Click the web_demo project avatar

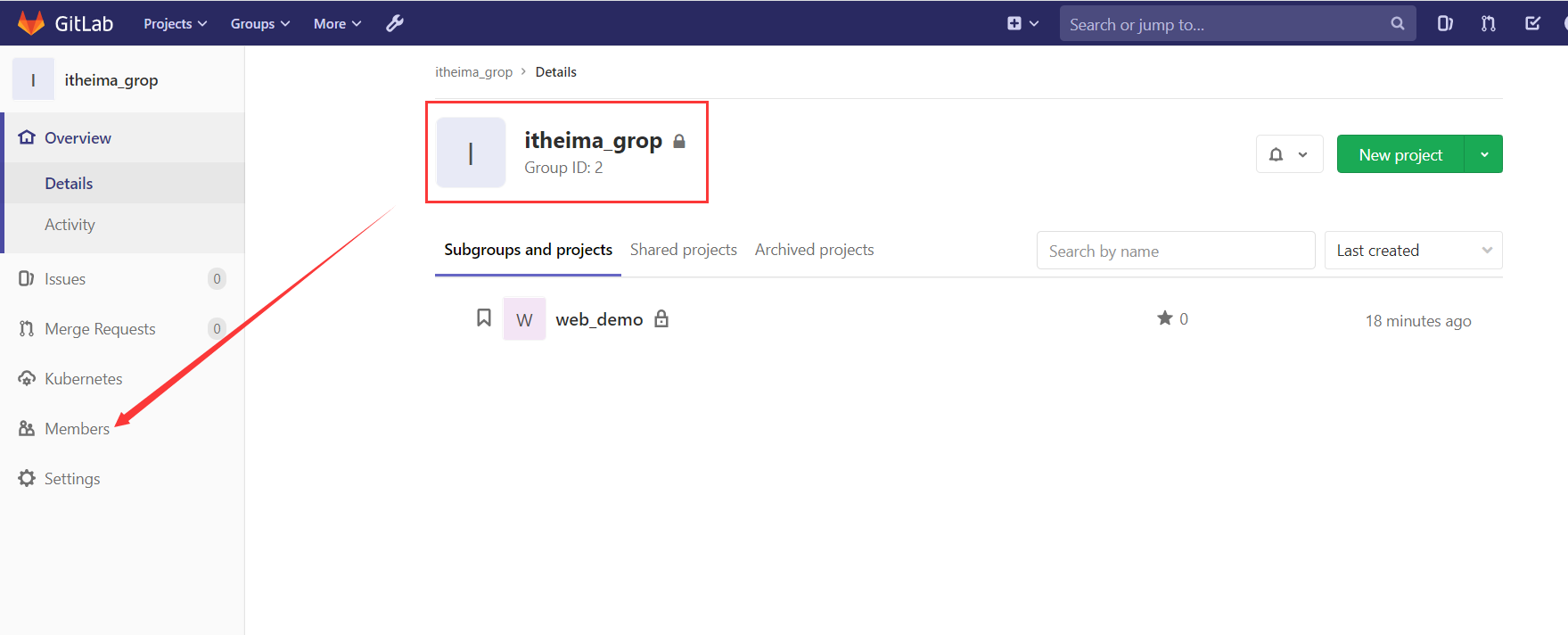point(524,319)
